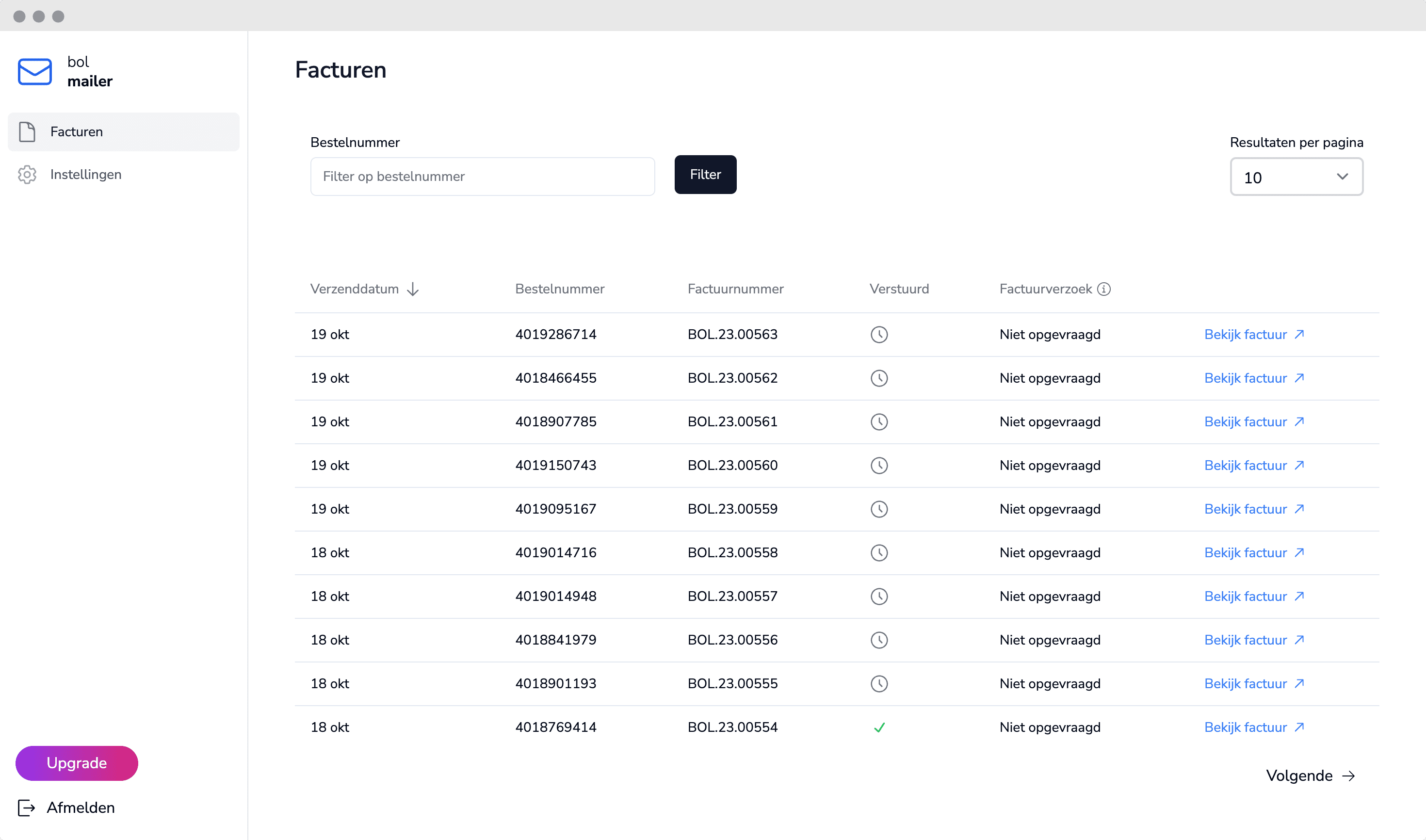Click Afmelden to log out

click(80, 808)
